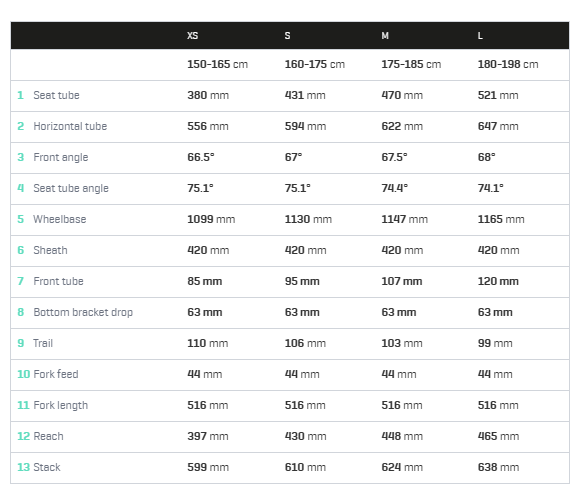The image size is (584, 495).
Task: Click the M size column header
Action: point(385,36)
